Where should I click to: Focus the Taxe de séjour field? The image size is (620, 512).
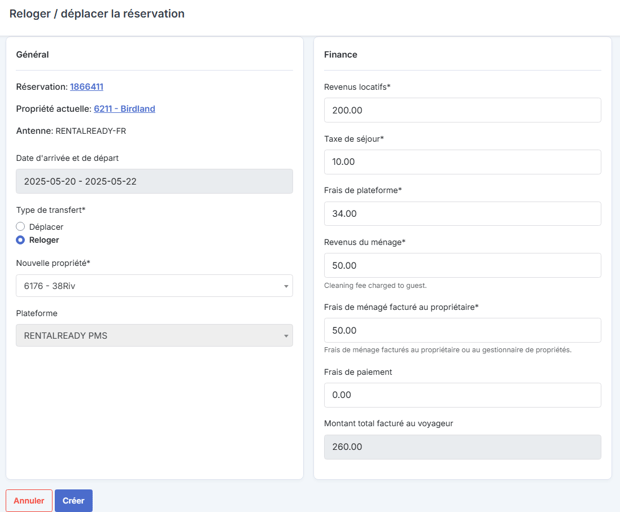point(463,162)
